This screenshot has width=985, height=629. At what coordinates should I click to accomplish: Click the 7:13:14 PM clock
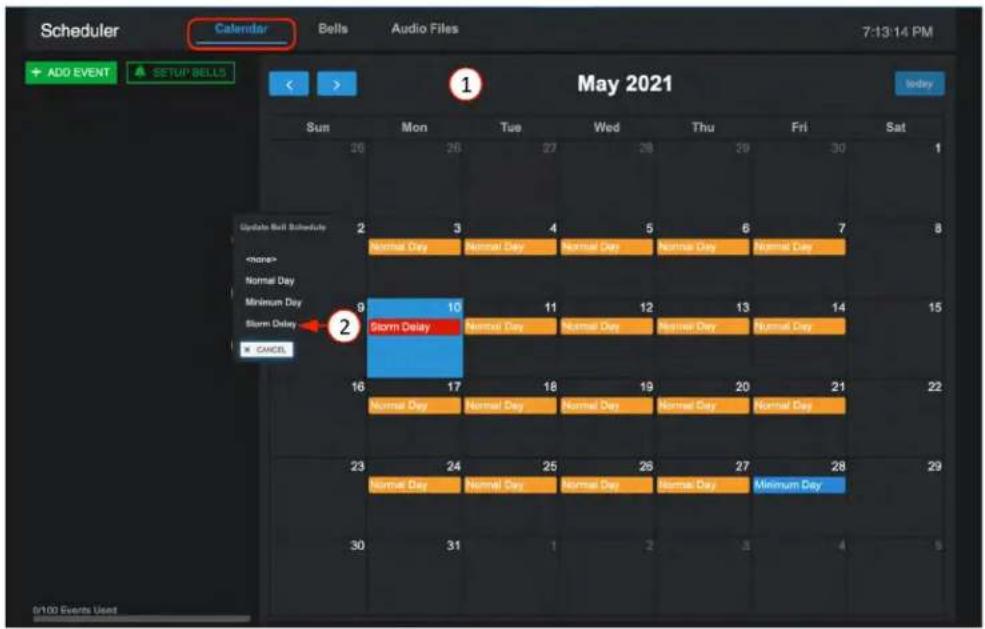(x=897, y=32)
